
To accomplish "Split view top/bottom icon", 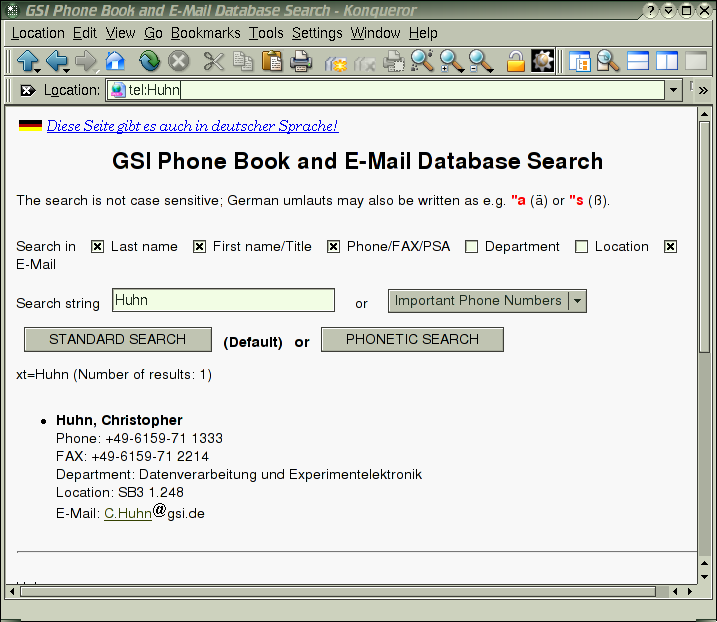I will point(638,61).
